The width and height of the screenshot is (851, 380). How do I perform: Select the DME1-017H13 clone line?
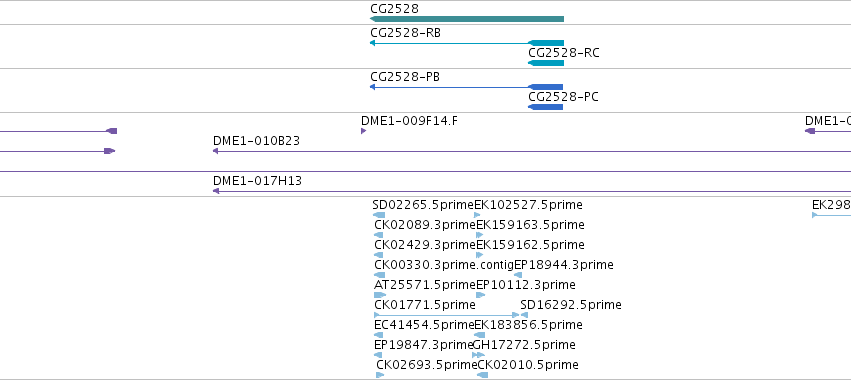(x=532, y=191)
